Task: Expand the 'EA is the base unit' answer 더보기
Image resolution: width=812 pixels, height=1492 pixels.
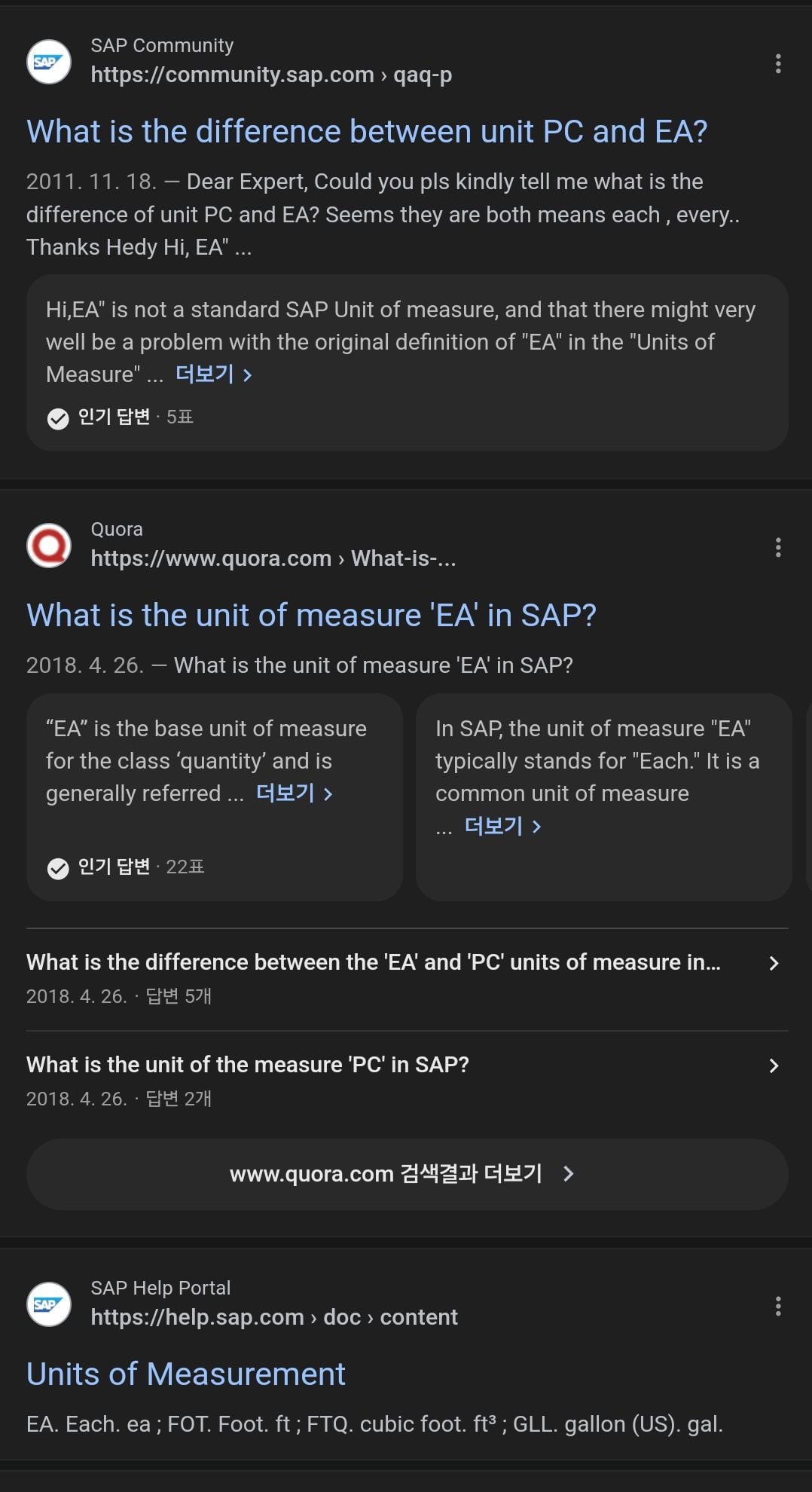Action: (x=295, y=793)
